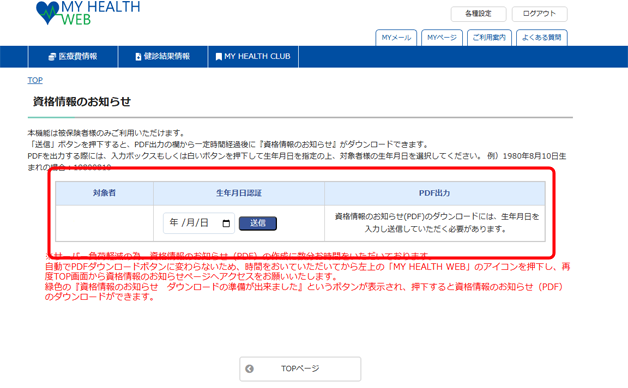The height and width of the screenshot is (388, 628).
Task: Click the 対象者 column header
Action: pos(105,193)
